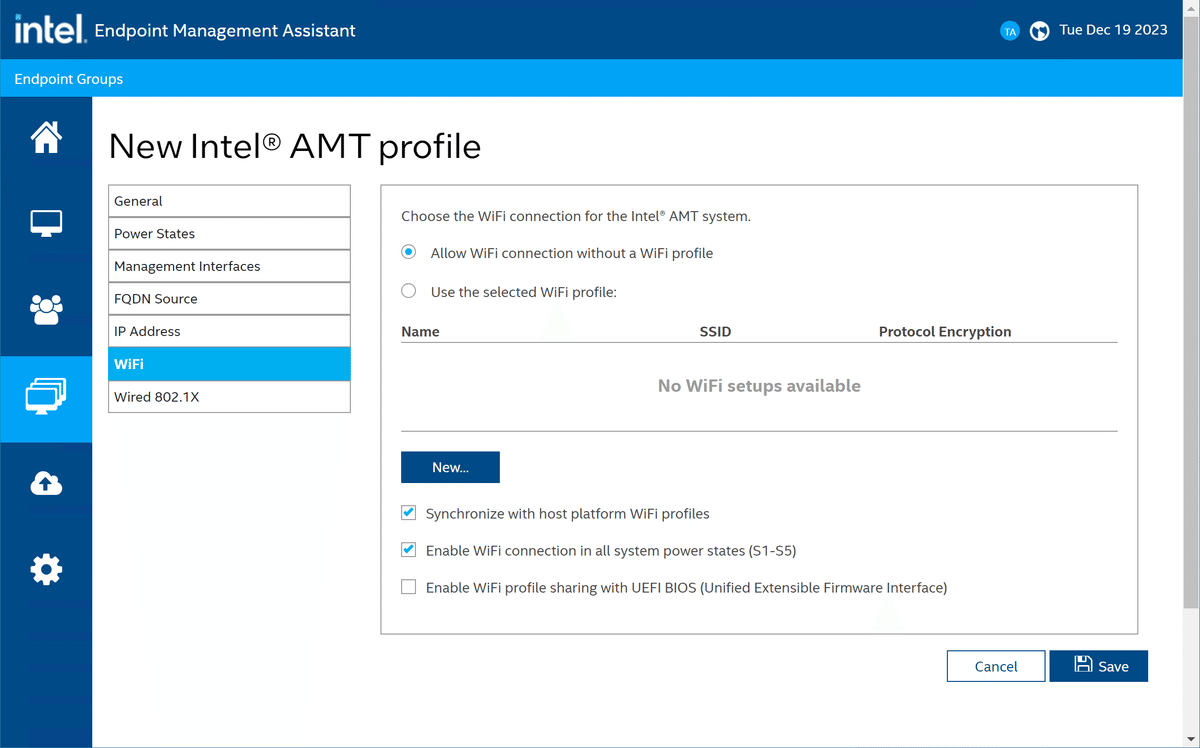
Task: Toggle Synchronize with host platform WiFi profiles
Action: [409, 513]
